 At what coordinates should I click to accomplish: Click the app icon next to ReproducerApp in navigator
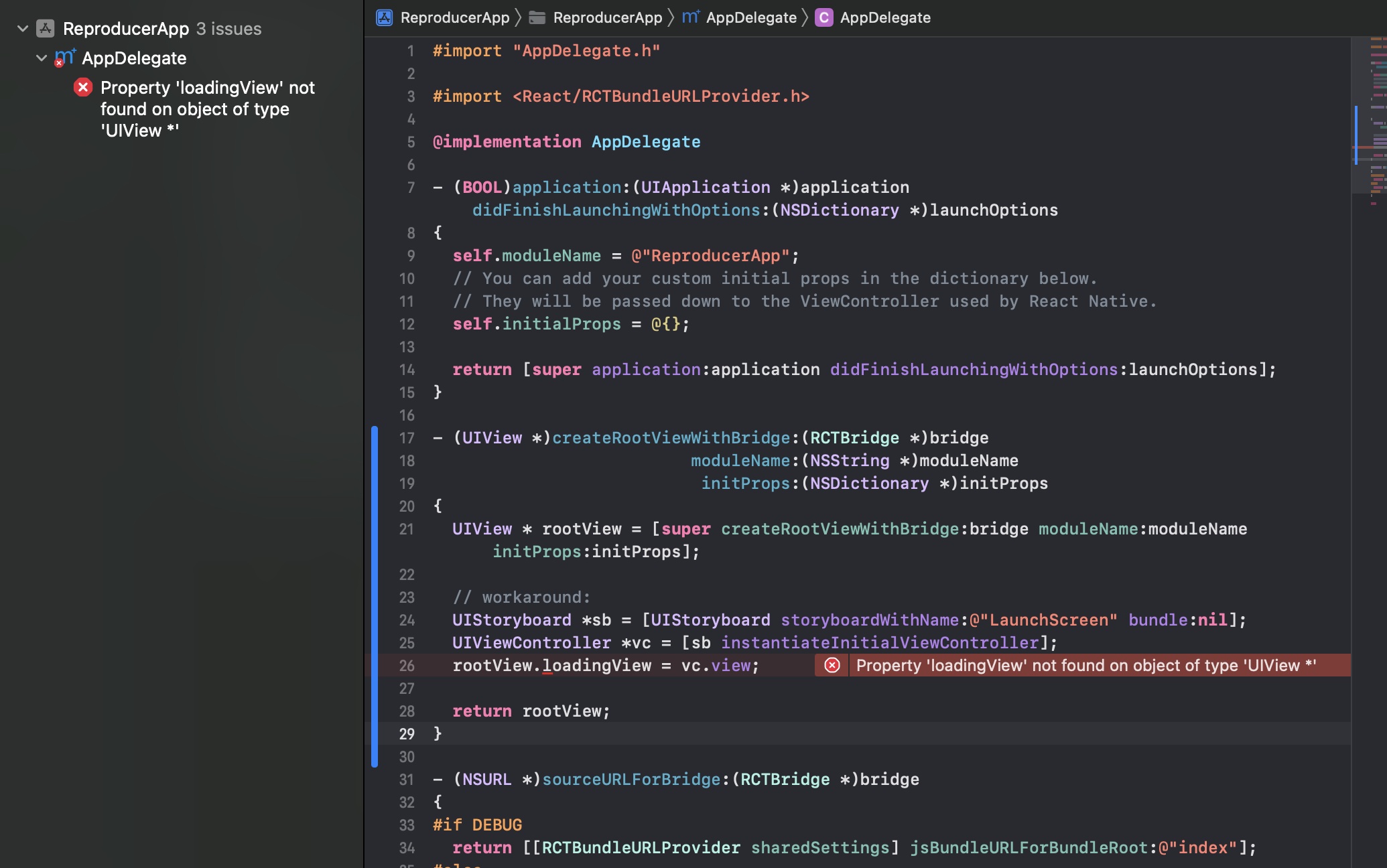tap(44, 28)
